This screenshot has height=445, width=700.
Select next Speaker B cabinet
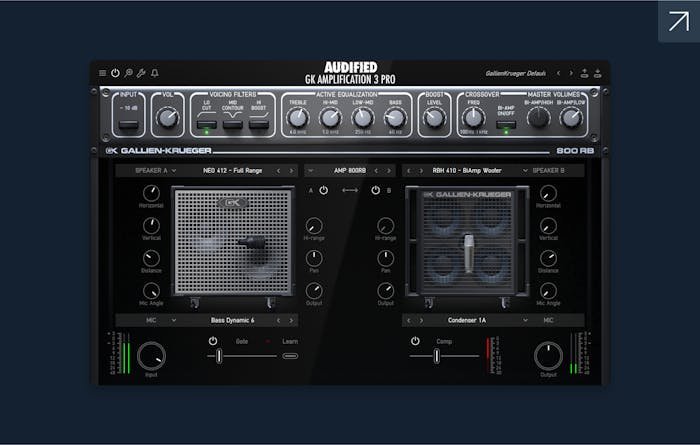pos(421,171)
